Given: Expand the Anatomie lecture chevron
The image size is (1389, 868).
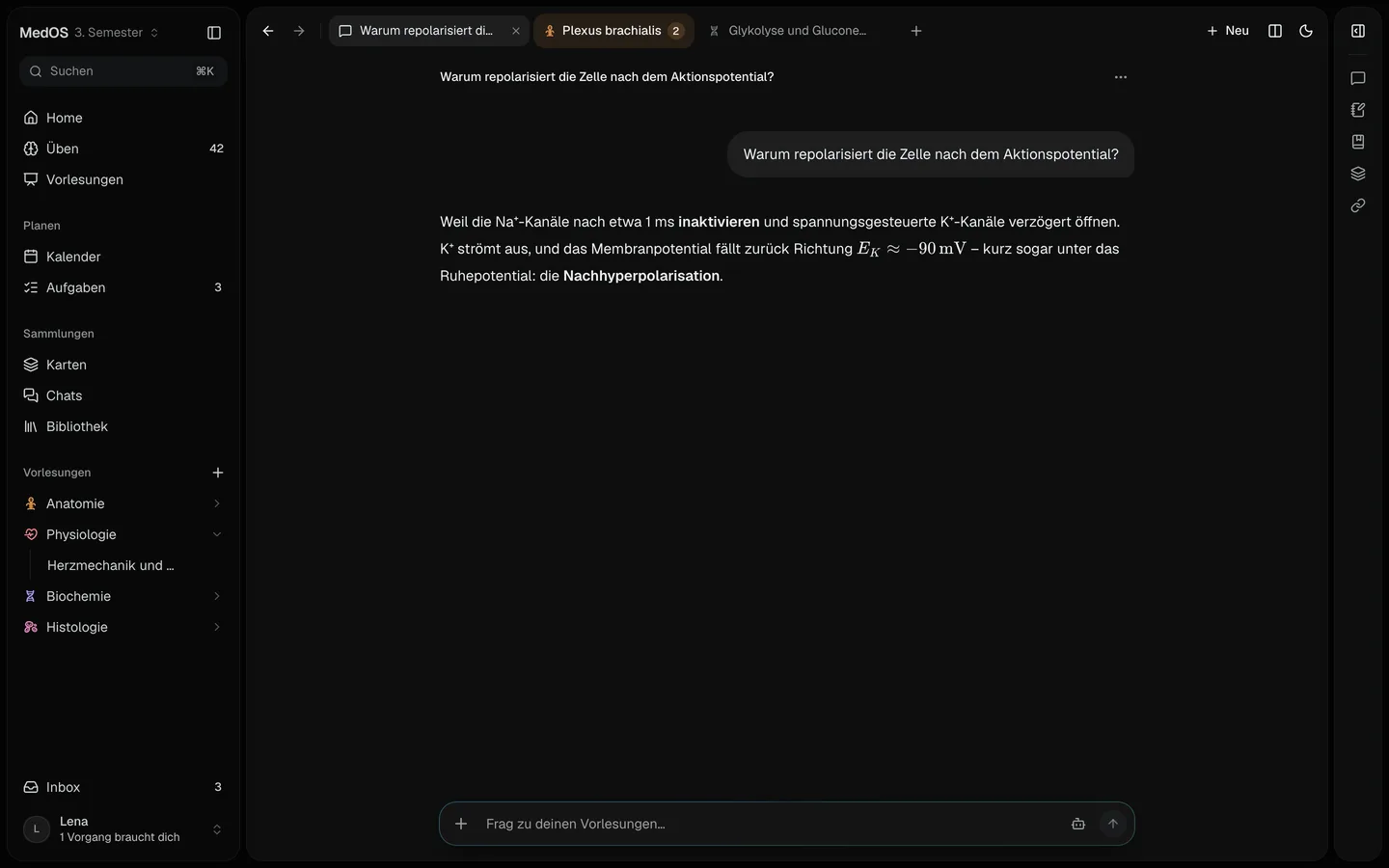Looking at the screenshot, I should 217,503.
